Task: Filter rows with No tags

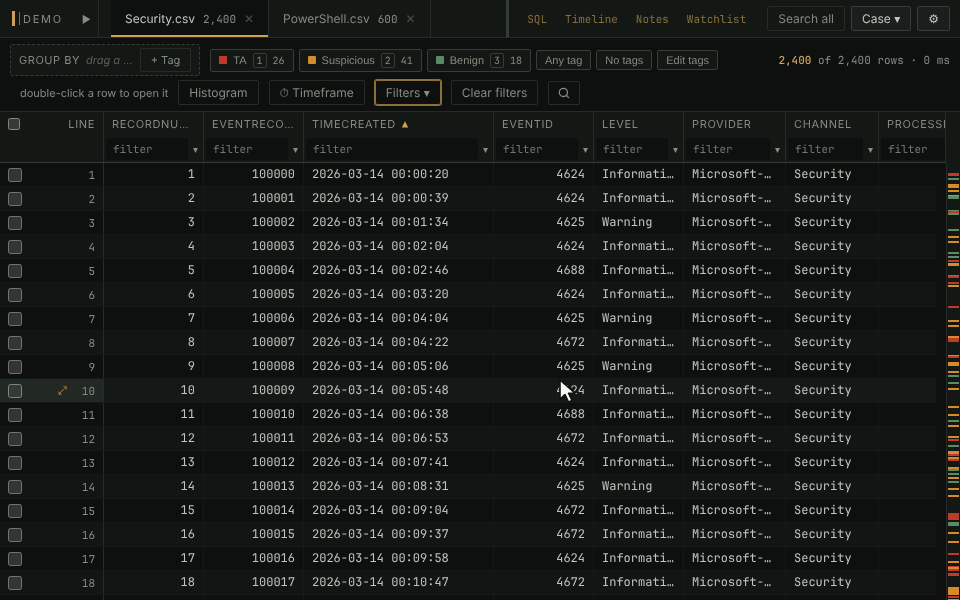Action: [x=624, y=60]
